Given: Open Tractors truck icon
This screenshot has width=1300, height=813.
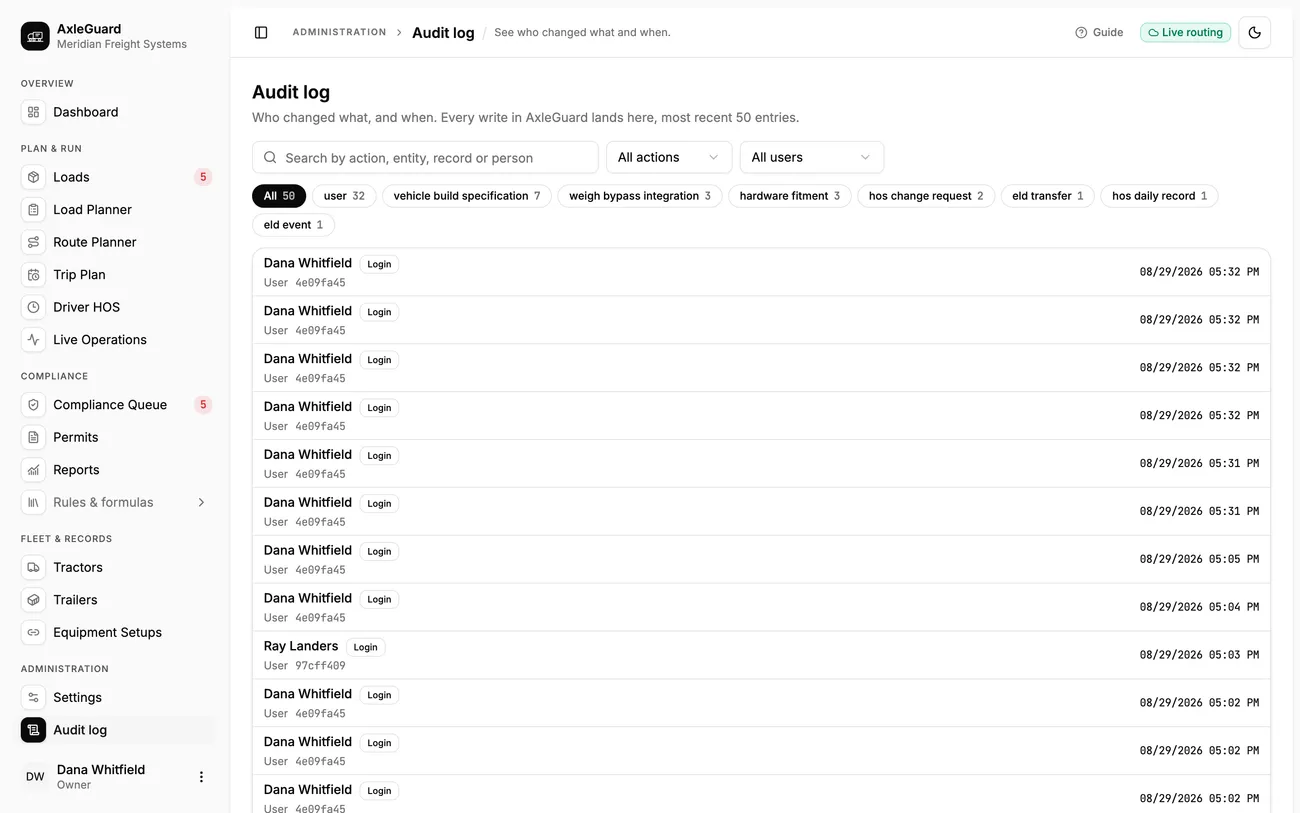Looking at the screenshot, I should click(x=34, y=567).
